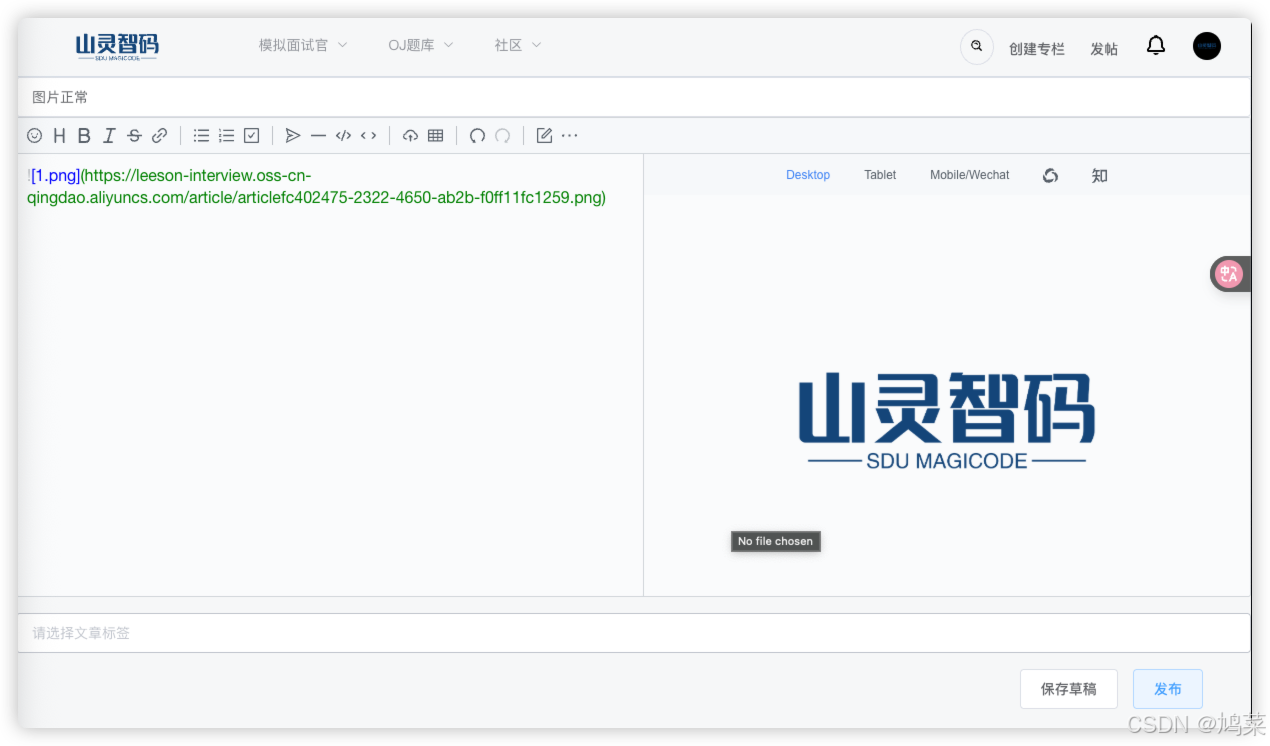Image resolution: width=1270 pixels, height=746 pixels.
Task: Insert an unordered bullet list
Action: [x=201, y=136]
